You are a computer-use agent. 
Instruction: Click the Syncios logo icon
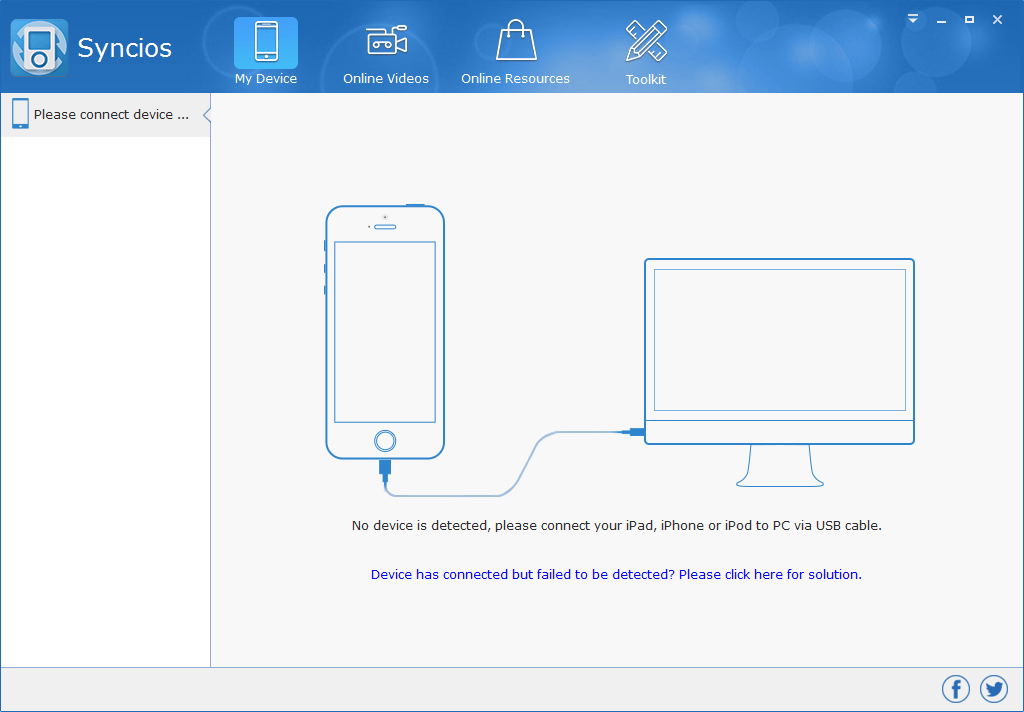[38, 47]
